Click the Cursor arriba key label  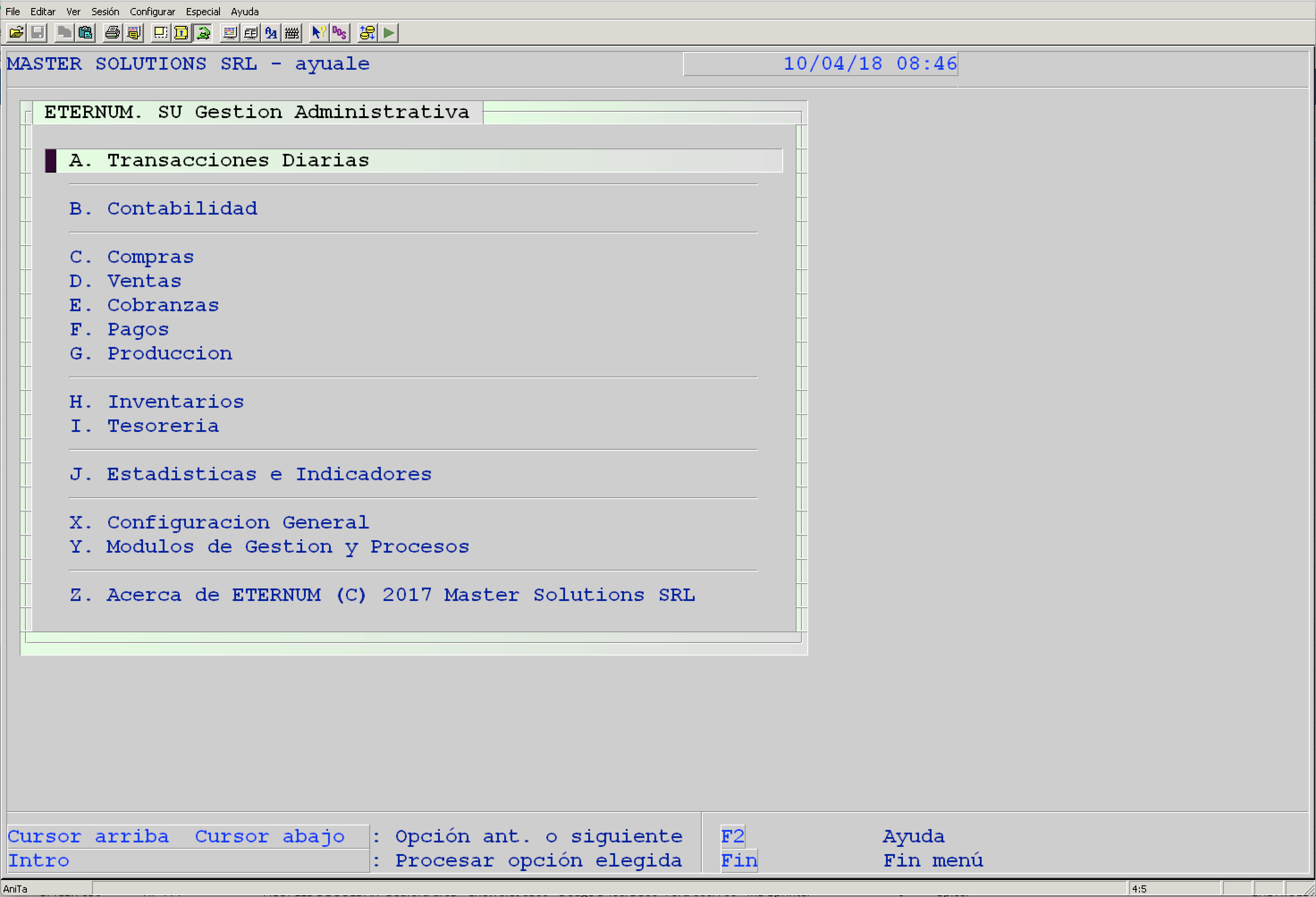pos(88,836)
